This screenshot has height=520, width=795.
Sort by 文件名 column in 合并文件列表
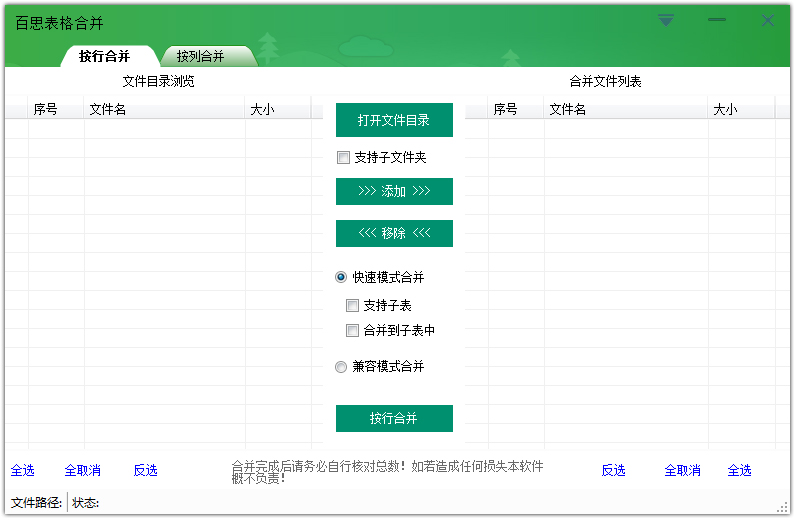[x=626, y=109]
